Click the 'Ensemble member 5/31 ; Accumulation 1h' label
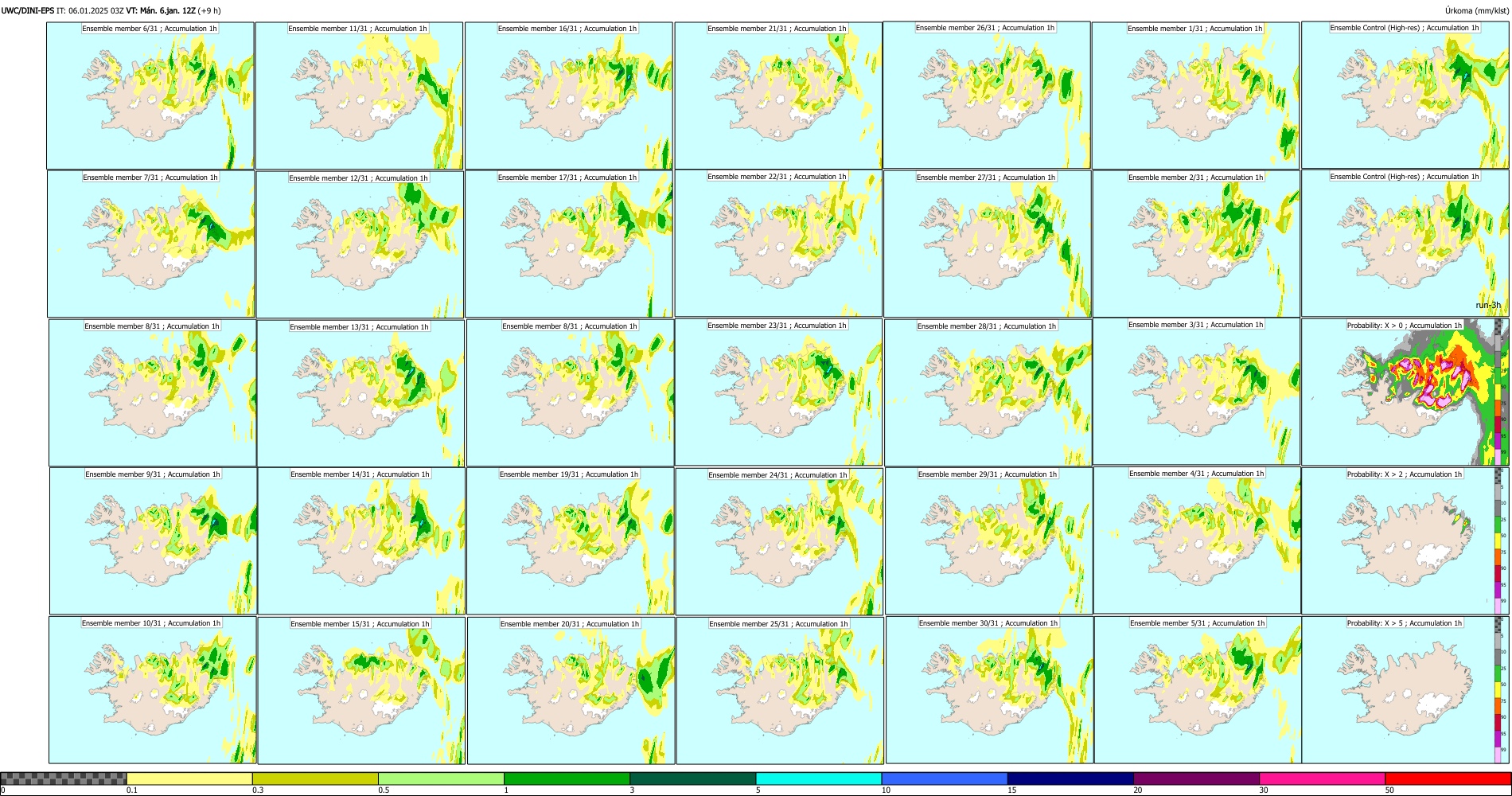This screenshot has width=1512, height=796. [1197, 623]
